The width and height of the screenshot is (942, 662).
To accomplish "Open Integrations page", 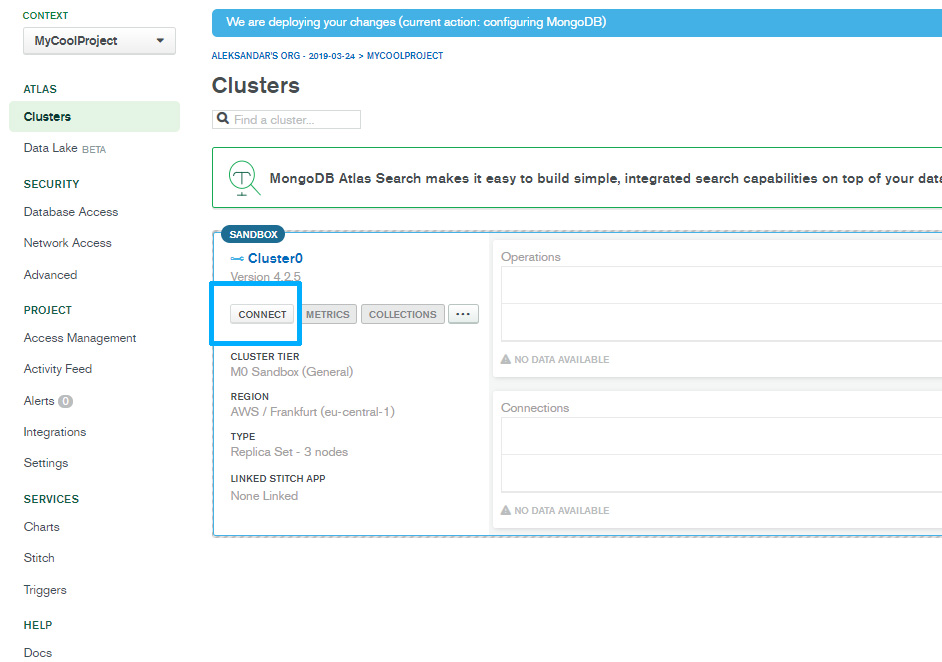I will coord(55,432).
